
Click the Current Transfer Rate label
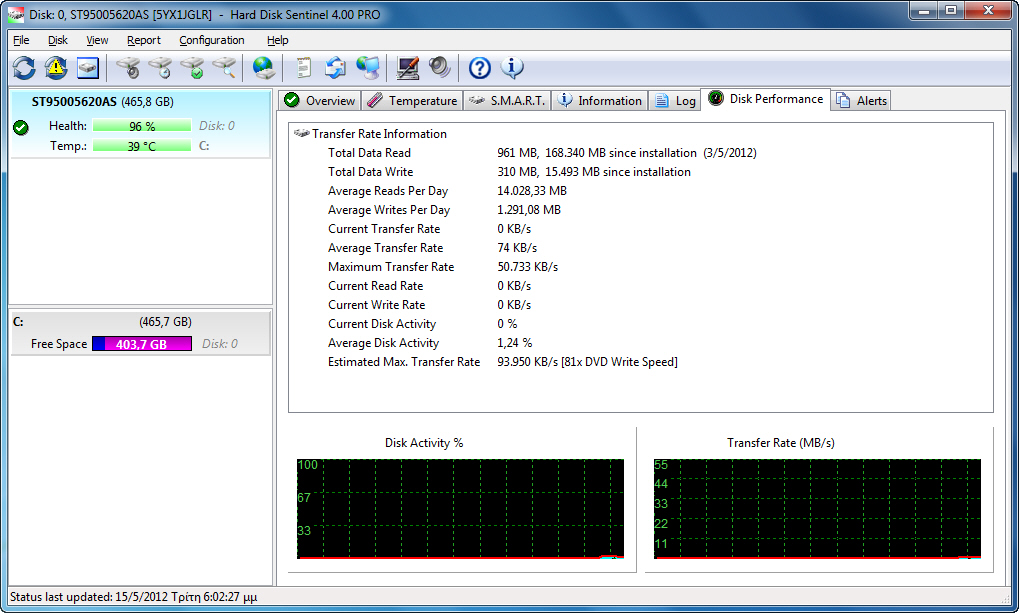(x=384, y=229)
